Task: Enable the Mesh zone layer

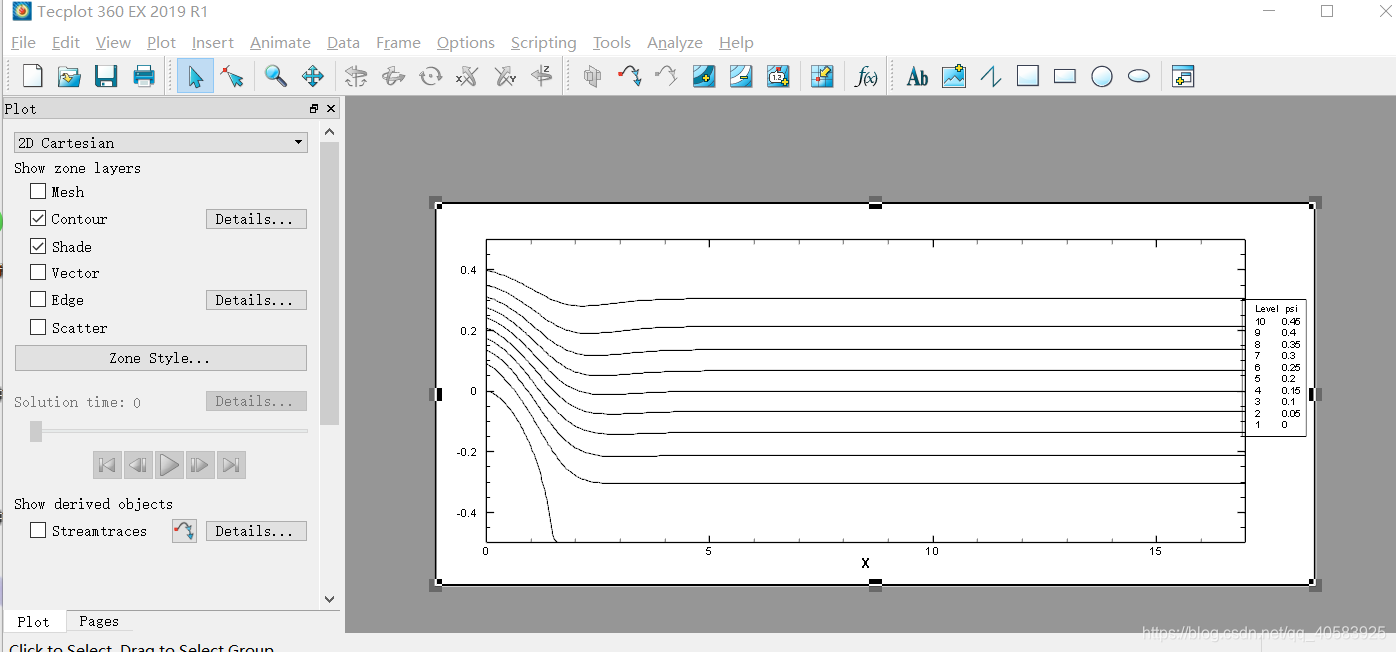Action: [x=38, y=191]
